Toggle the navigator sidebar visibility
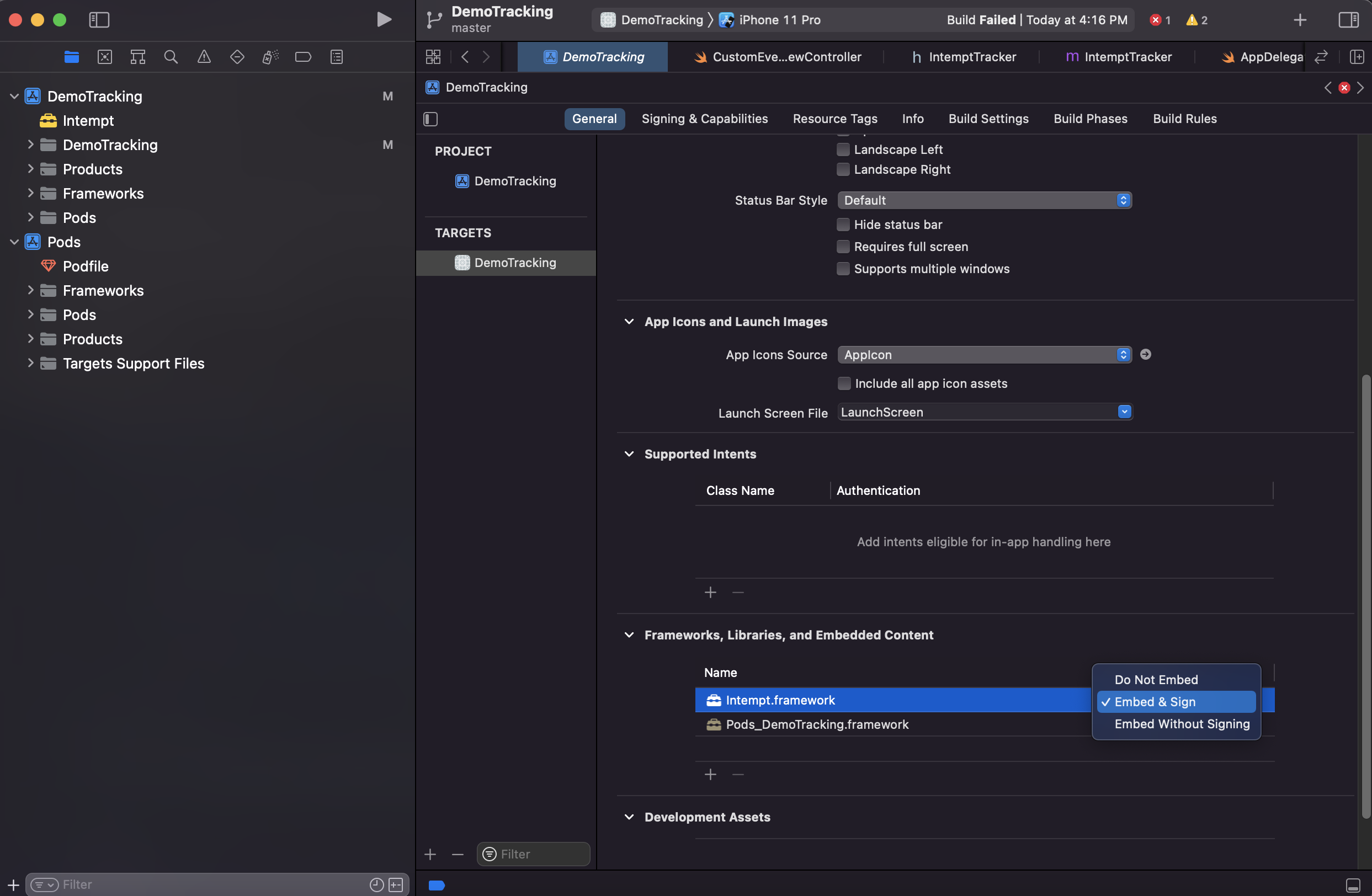The image size is (1372, 896). coord(99,20)
